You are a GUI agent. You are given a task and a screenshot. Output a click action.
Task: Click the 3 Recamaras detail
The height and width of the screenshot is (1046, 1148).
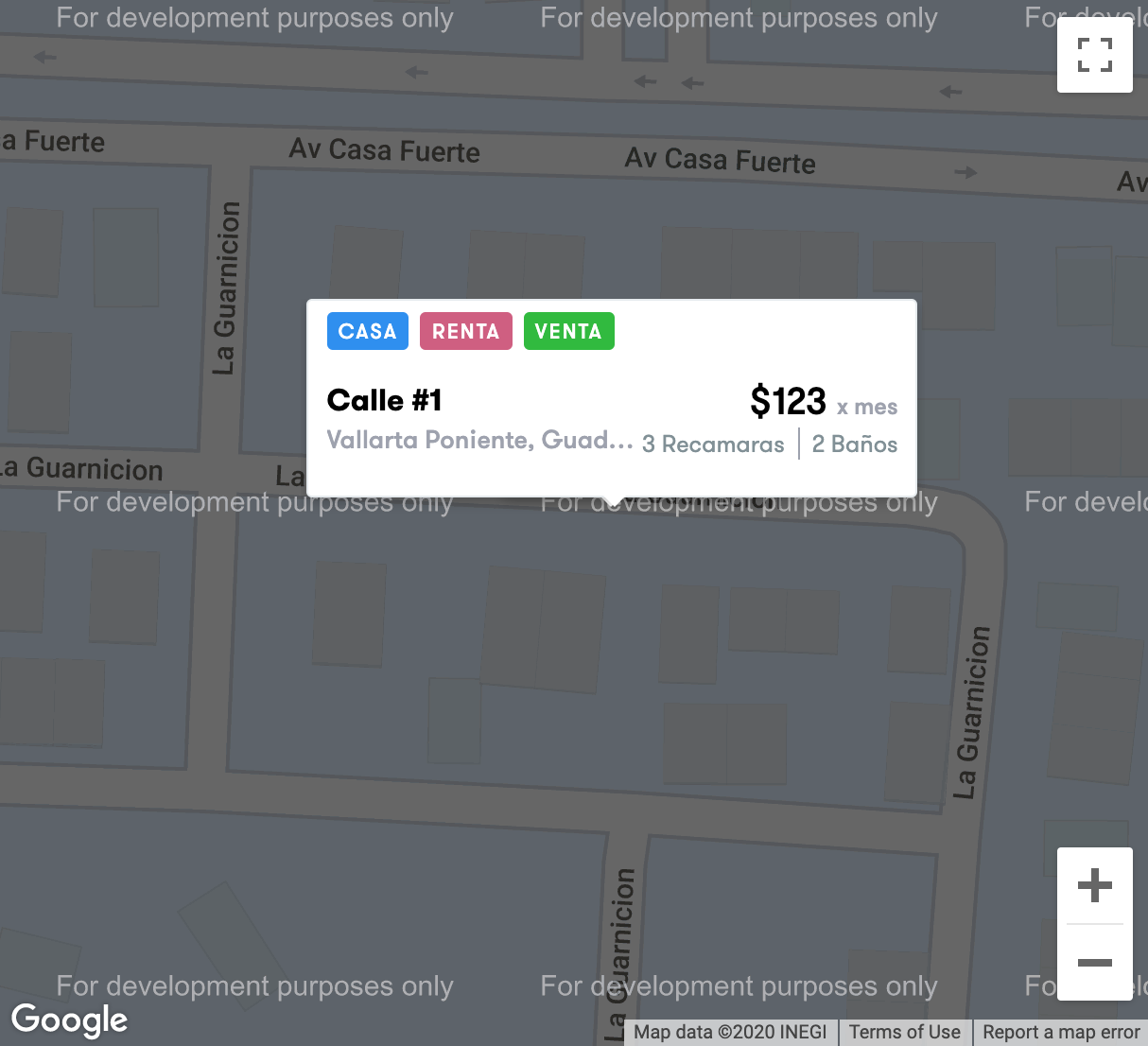point(713,445)
